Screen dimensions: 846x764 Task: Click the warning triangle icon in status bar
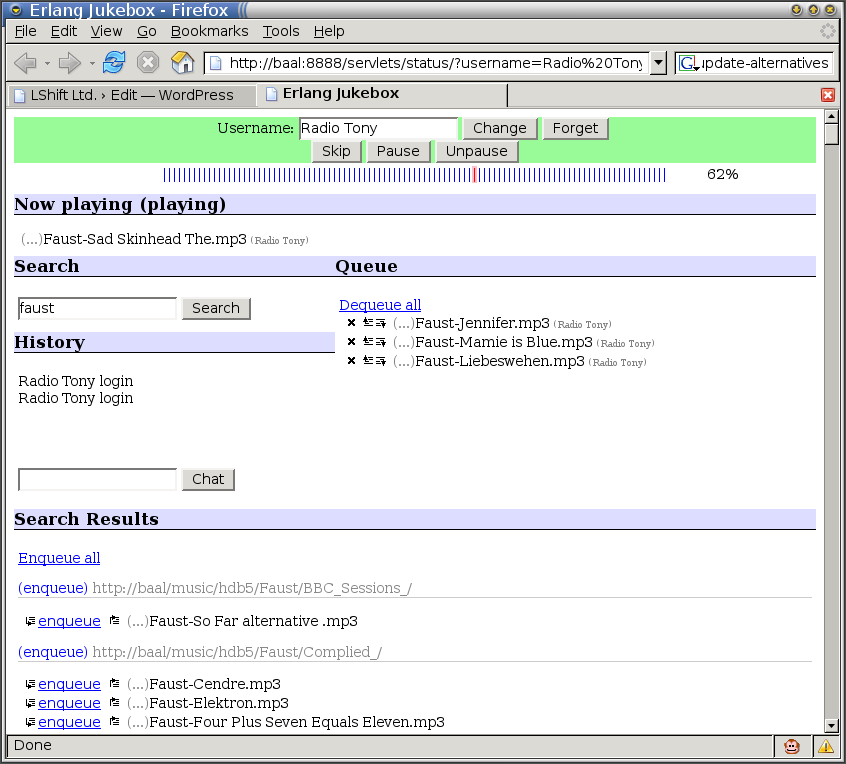click(x=826, y=746)
